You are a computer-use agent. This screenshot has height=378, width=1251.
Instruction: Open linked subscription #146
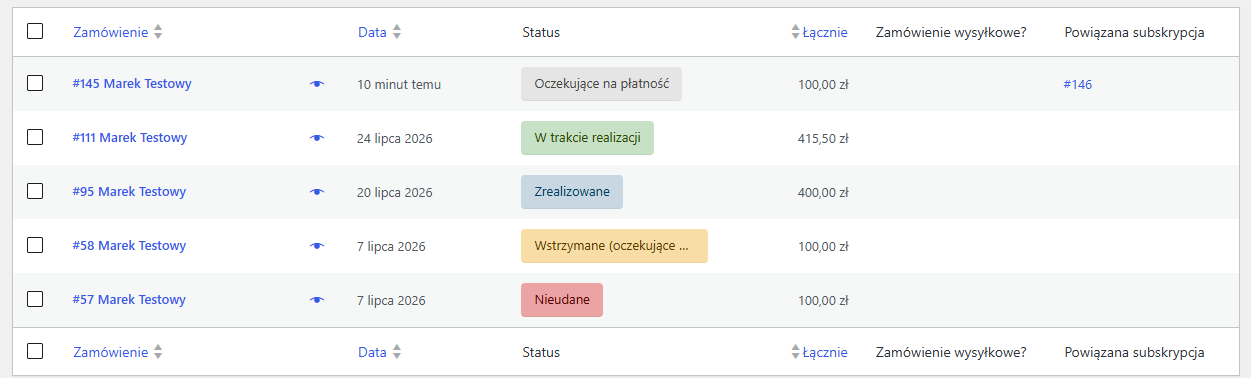pyautogui.click(x=1078, y=85)
